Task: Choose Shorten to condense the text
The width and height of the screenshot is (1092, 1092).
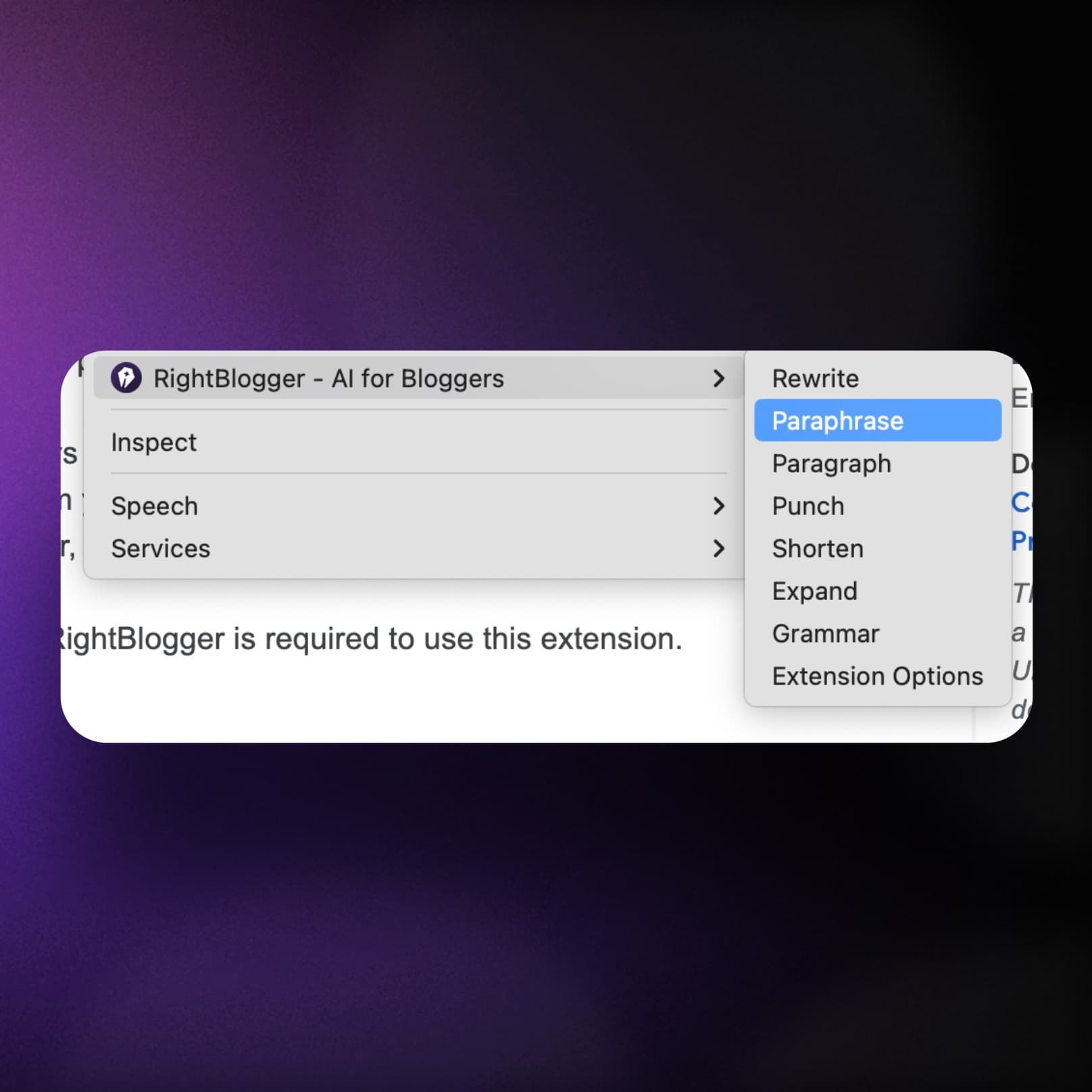Action: [818, 548]
